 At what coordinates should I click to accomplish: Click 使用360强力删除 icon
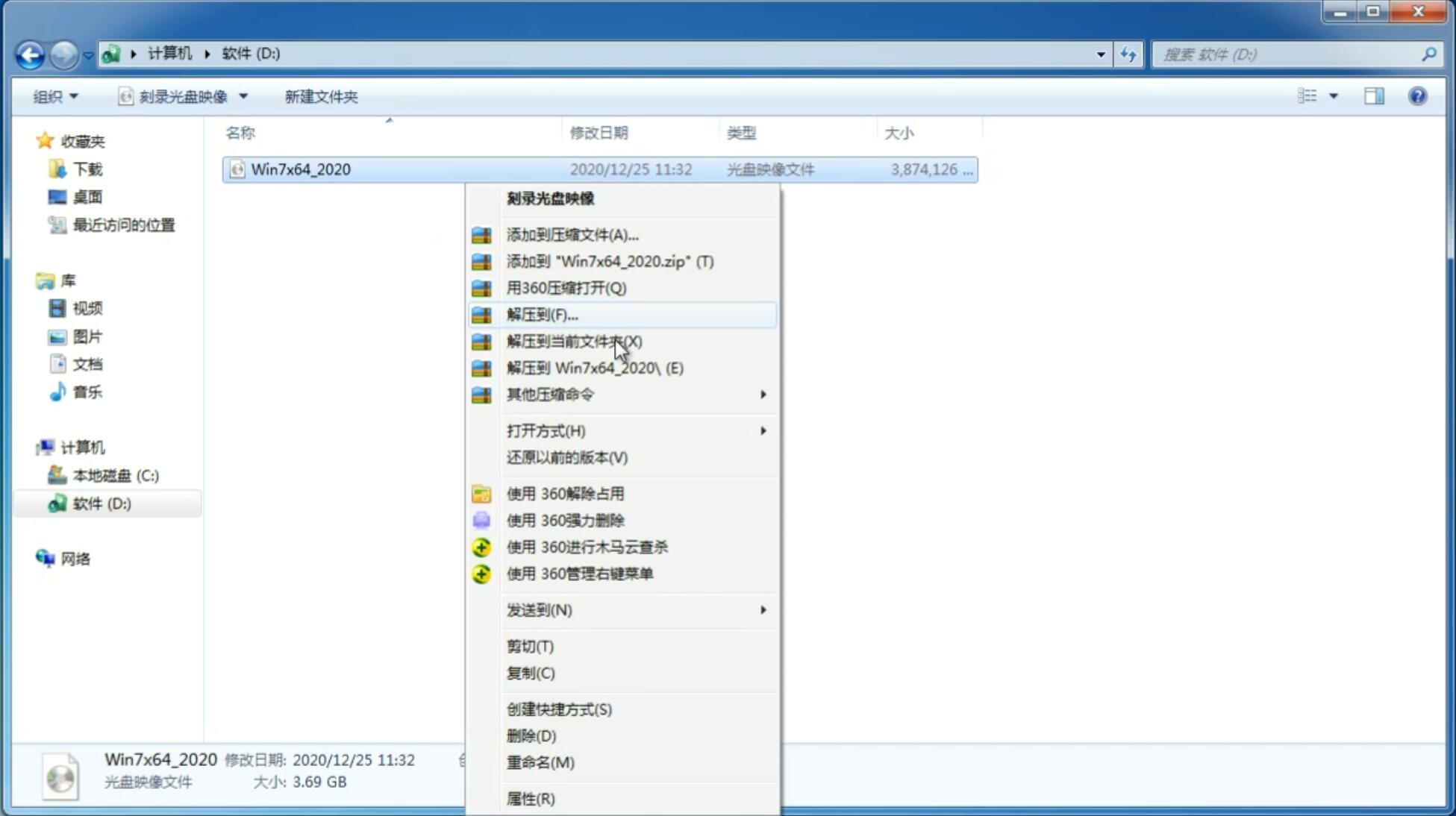tap(481, 520)
